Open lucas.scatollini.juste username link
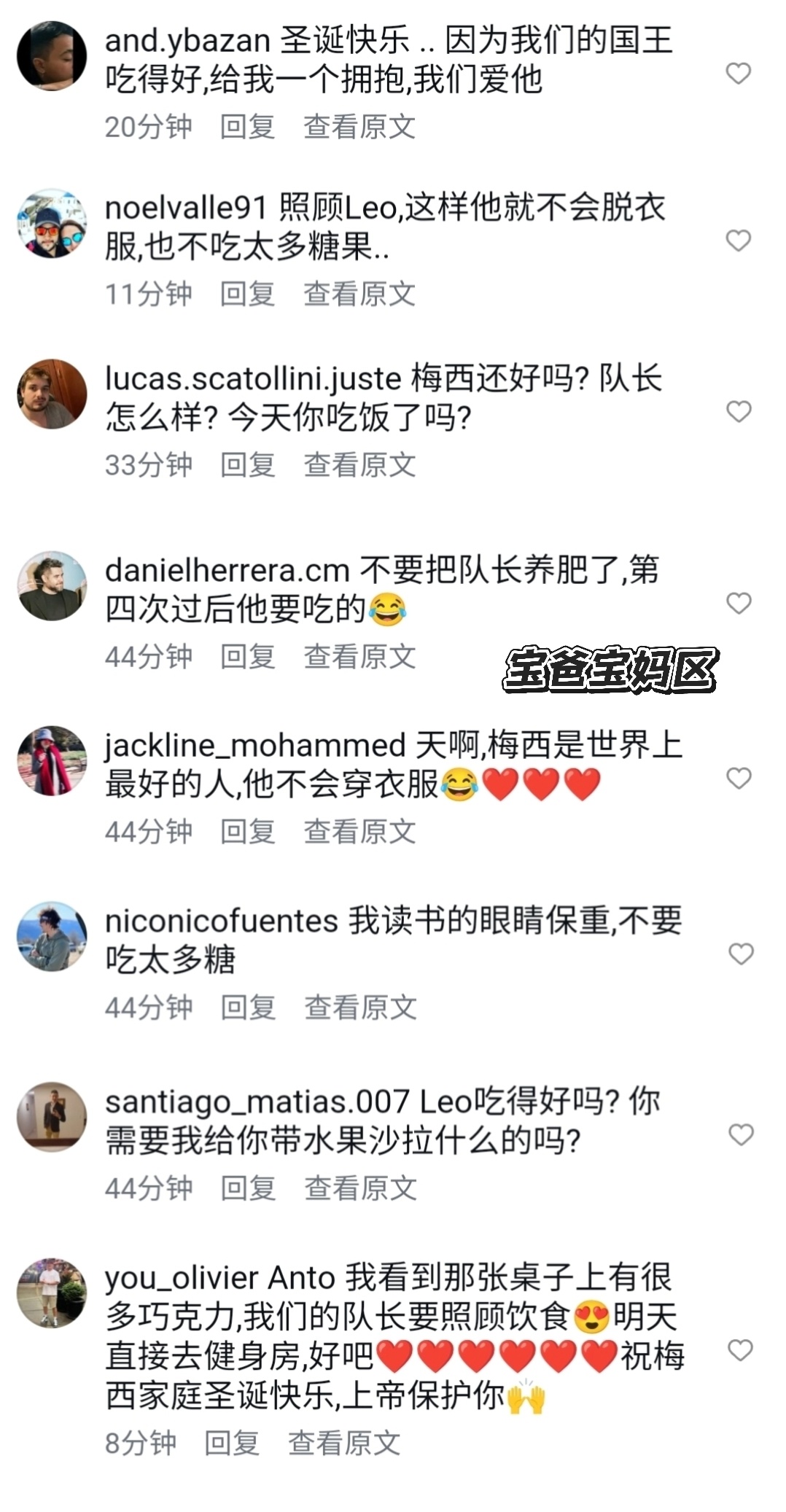The height and width of the screenshot is (1512, 786). tap(253, 378)
